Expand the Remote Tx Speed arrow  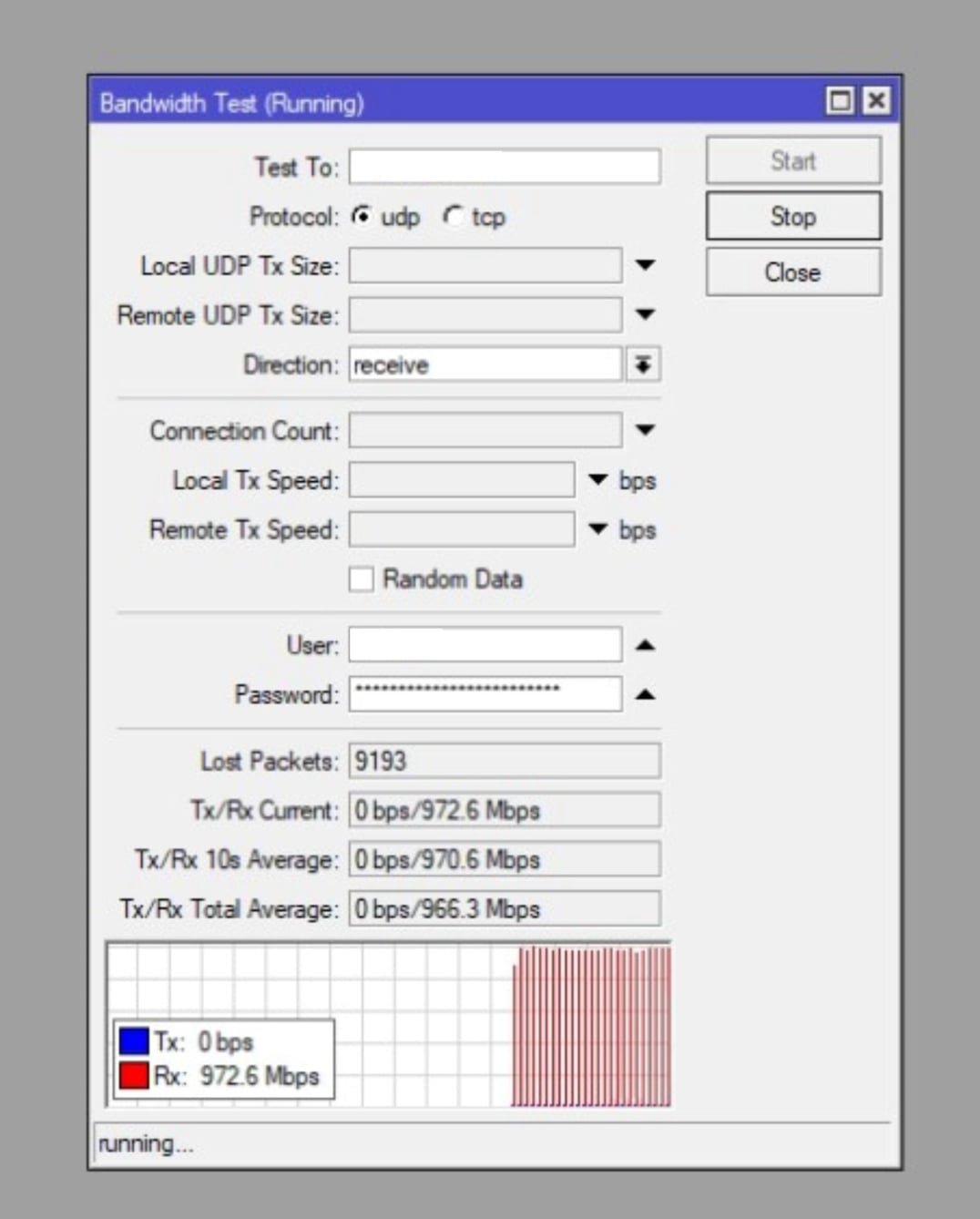click(x=597, y=528)
